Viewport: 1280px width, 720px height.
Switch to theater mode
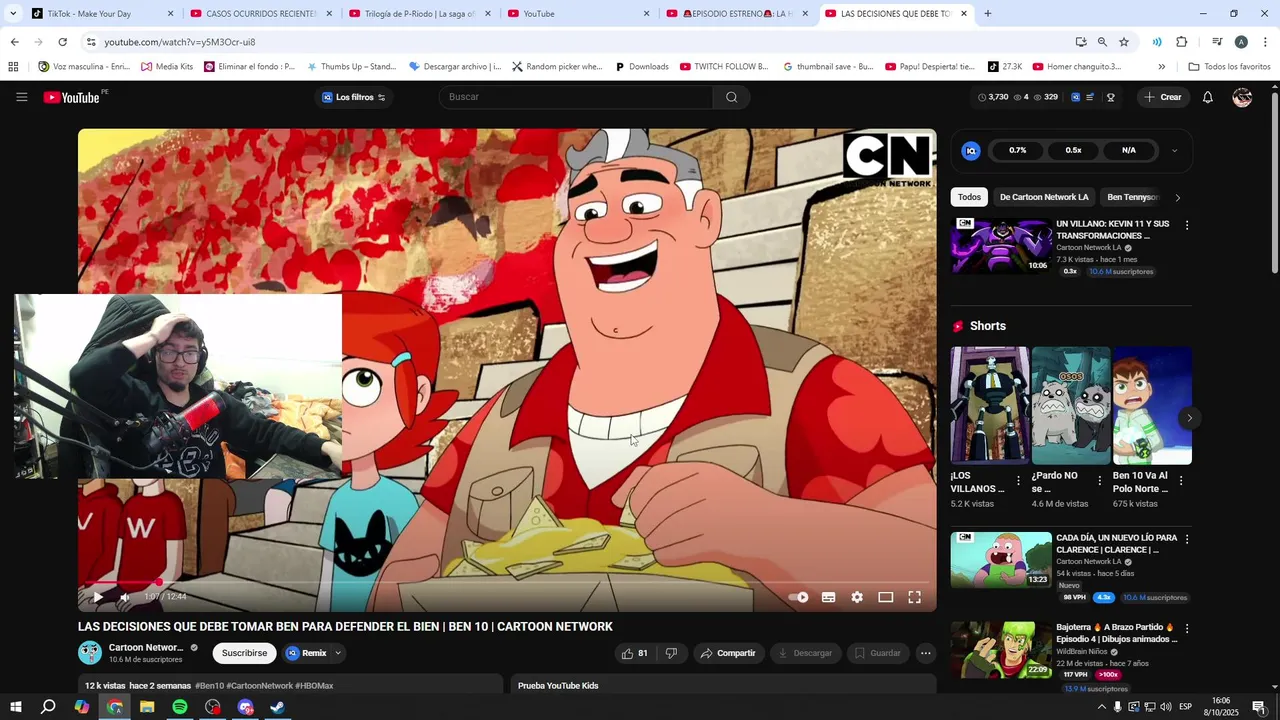click(885, 597)
